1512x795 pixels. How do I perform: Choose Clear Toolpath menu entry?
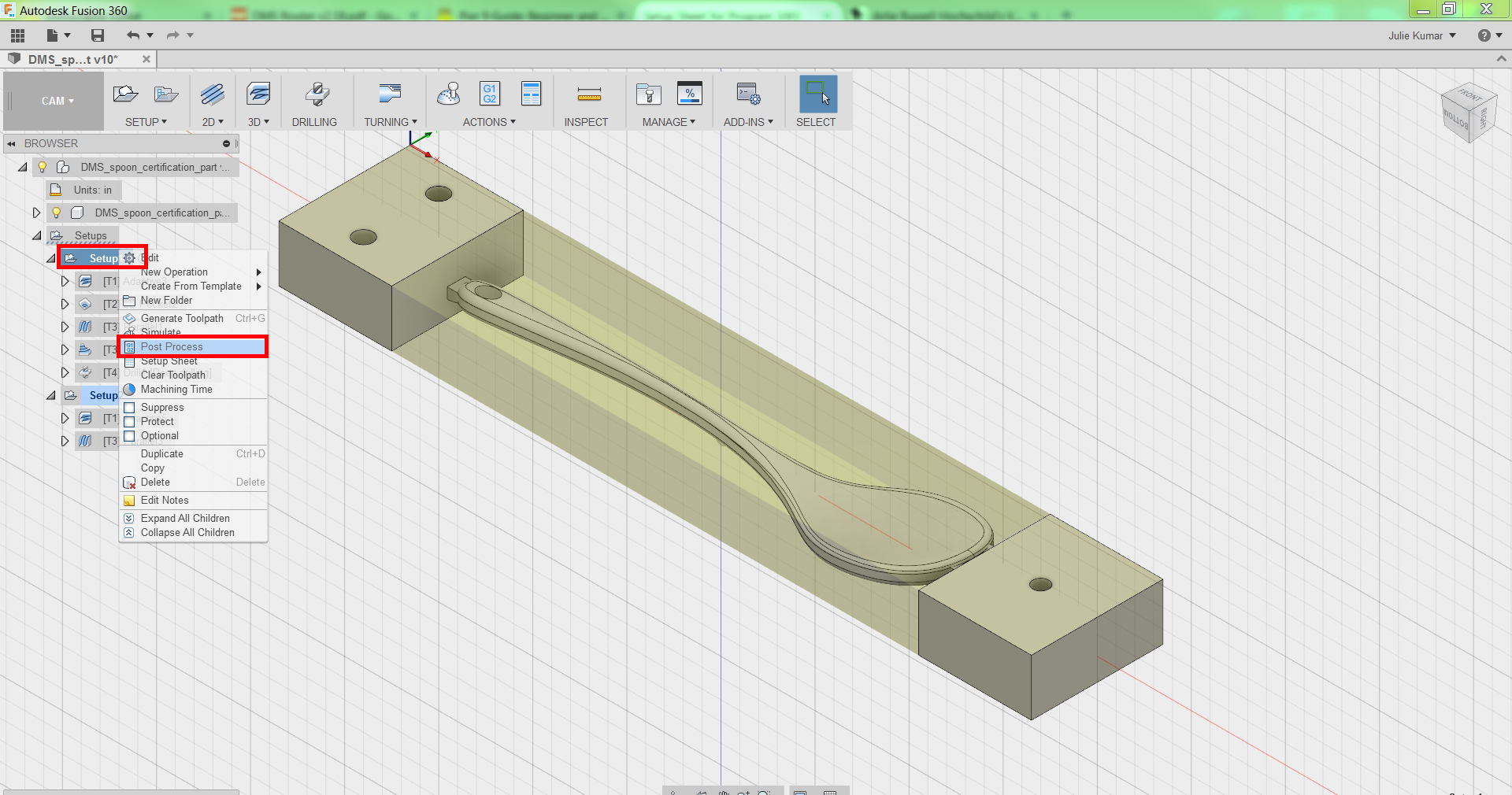tap(193, 375)
